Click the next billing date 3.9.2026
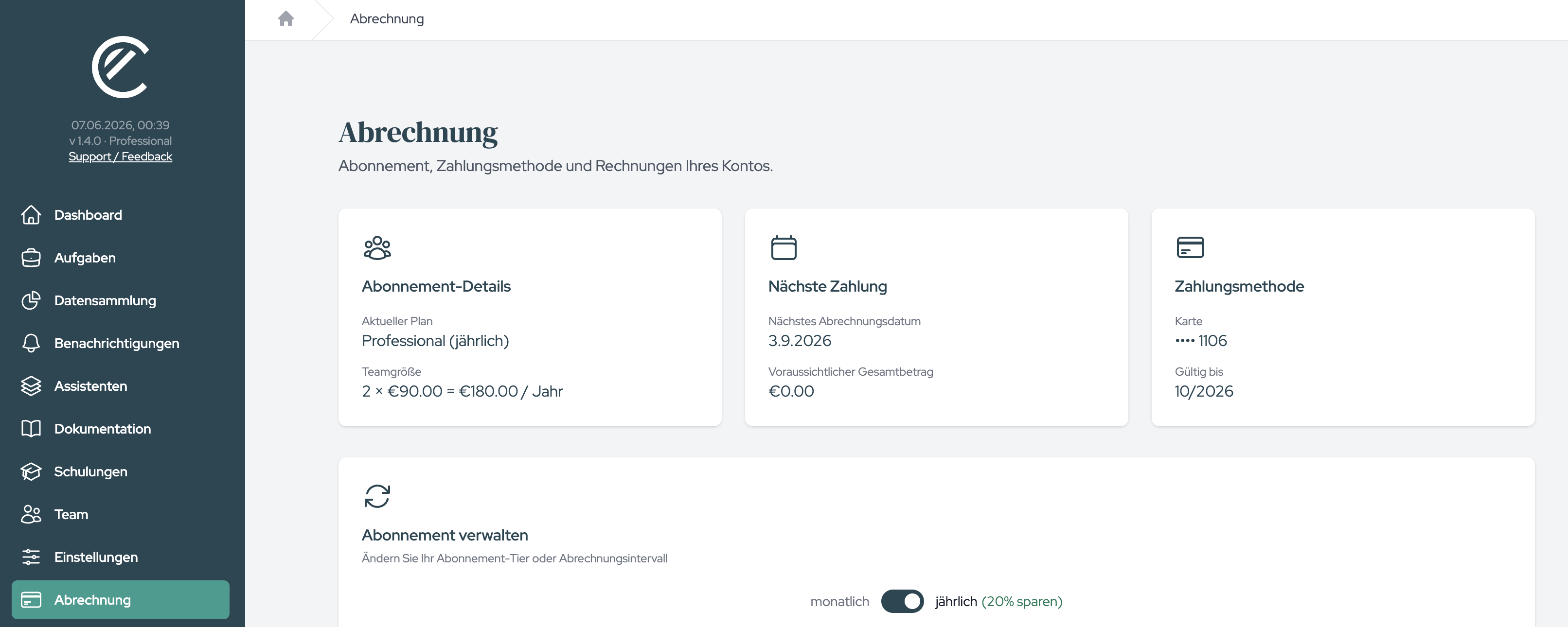Image resolution: width=1568 pixels, height=627 pixels. (x=800, y=341)
